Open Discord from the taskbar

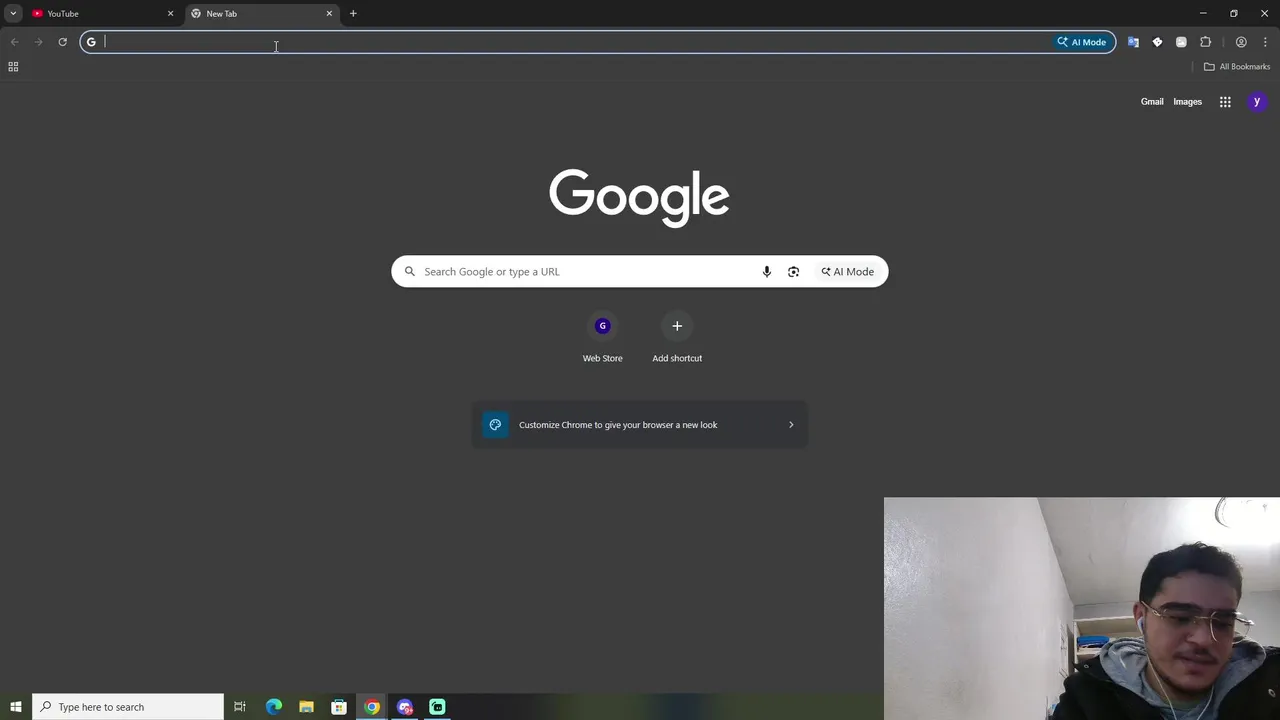point(405,707)
